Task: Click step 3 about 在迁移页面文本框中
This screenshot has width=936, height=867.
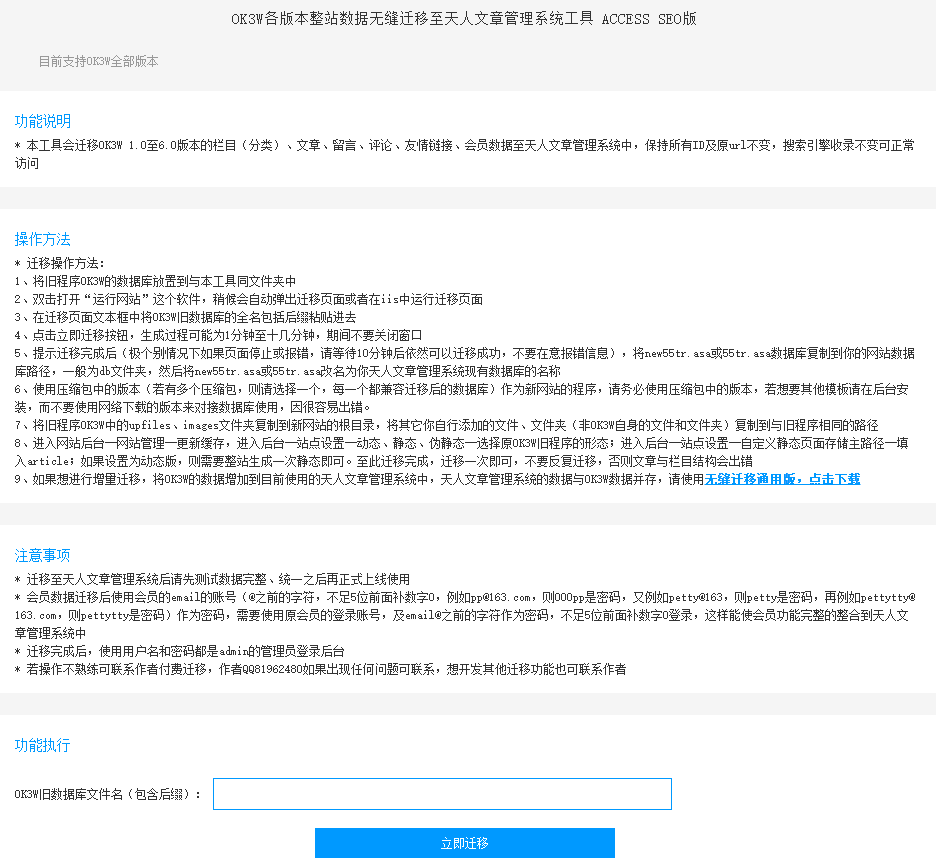Action: click(x=186, y=317)
